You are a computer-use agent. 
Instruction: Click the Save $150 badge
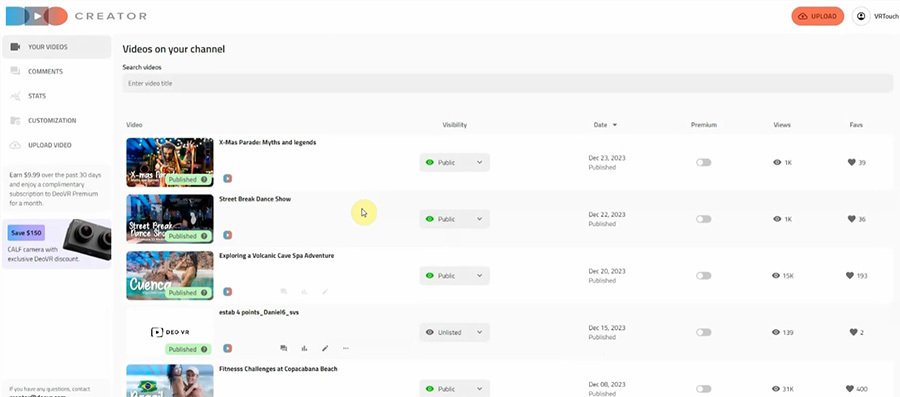[x=26, y=233]
